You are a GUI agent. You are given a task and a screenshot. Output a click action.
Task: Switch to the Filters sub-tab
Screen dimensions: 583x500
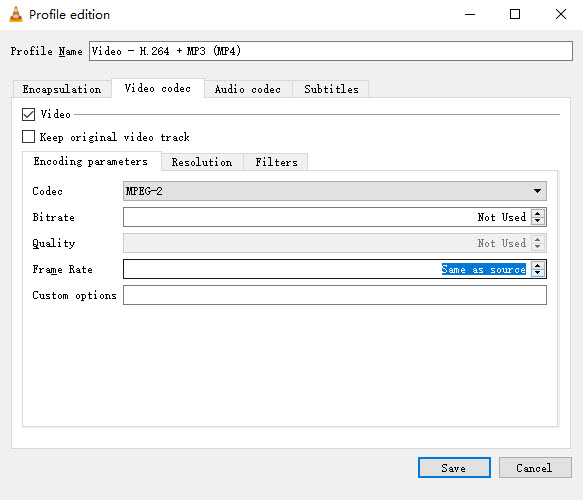pyautogui.click(x=276, y=162)
